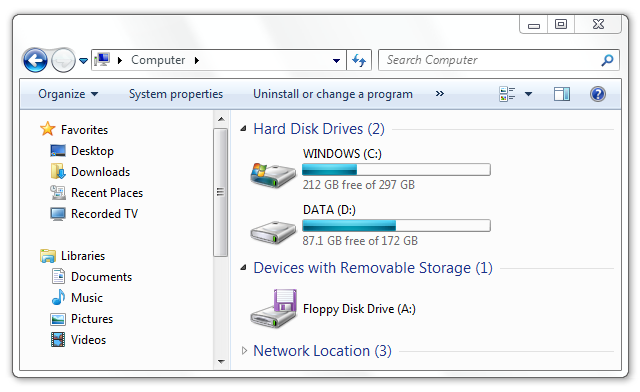Click Floppy Disk Drive (A:) label

click(x=359, y=309)
